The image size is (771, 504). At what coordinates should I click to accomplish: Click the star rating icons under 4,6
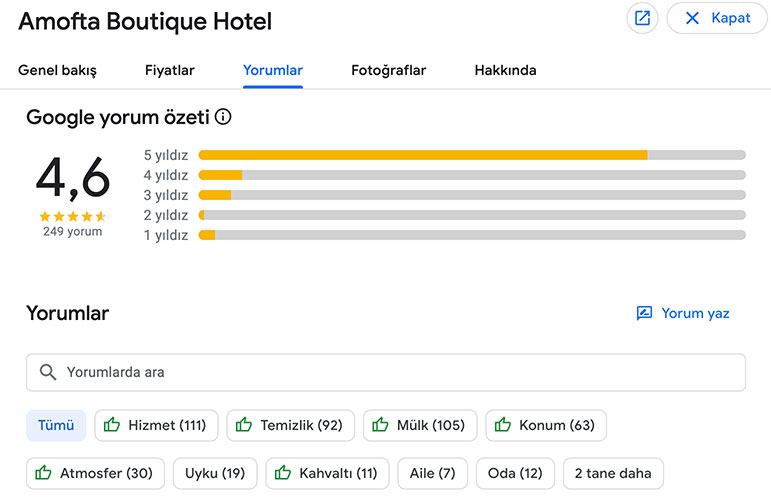pyautogui.click(x=72, y=216)
